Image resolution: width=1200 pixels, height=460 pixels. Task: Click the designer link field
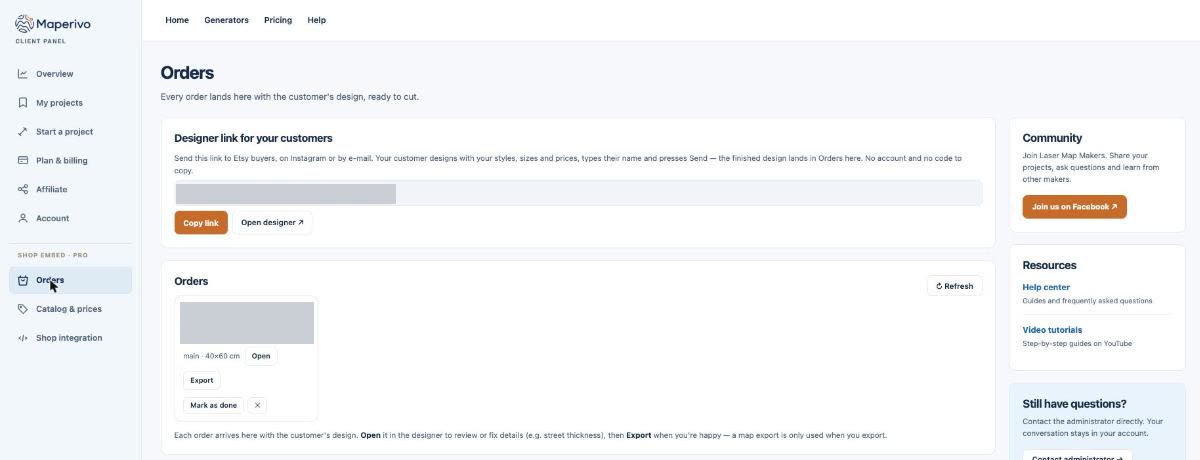point(578,193)
